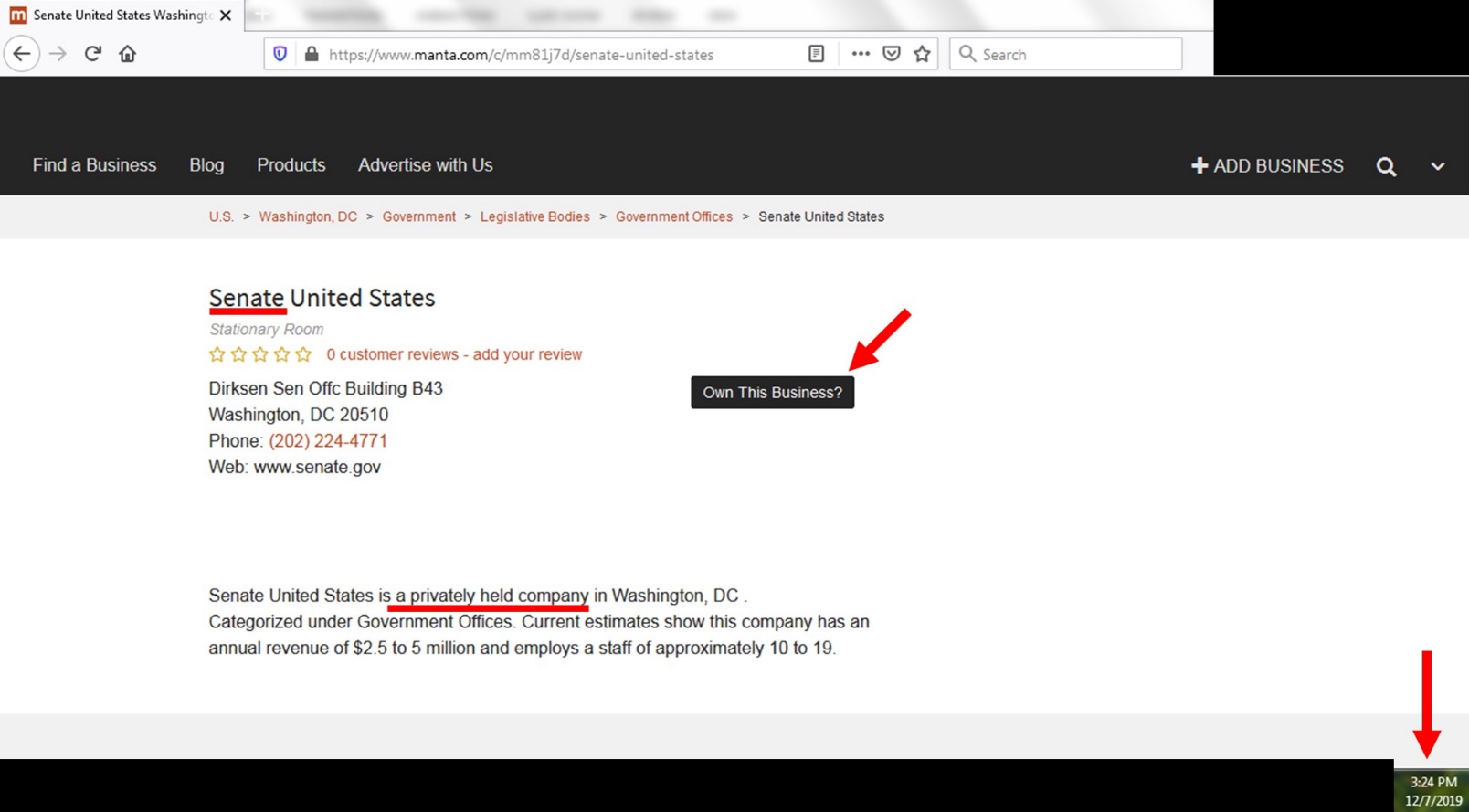1469x812 pixels.
Task: Bookmark this page with the star icon
Action: click(922, 54)
